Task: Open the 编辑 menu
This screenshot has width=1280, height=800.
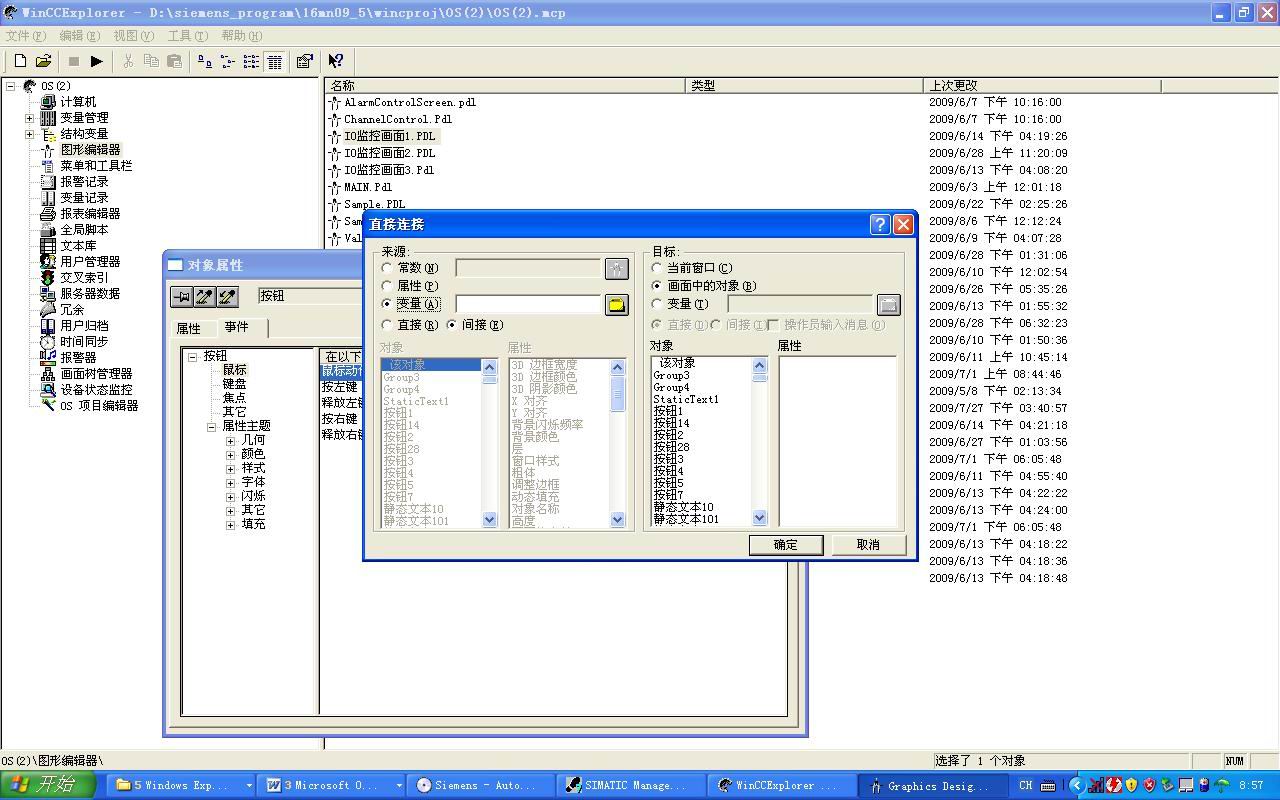Action: click(x=80, y=36)
